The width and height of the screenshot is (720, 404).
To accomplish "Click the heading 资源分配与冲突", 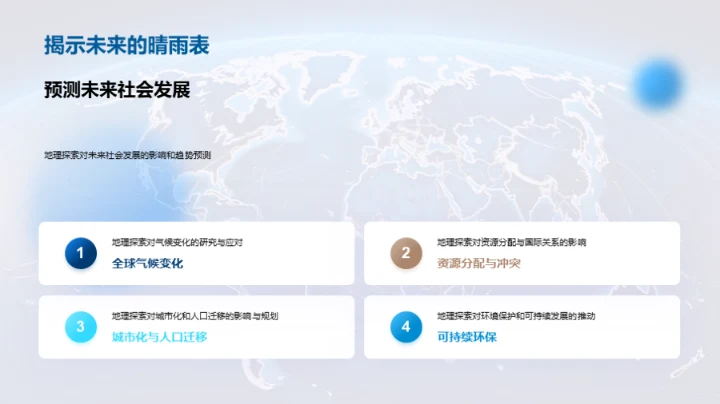I will point(478,263).
